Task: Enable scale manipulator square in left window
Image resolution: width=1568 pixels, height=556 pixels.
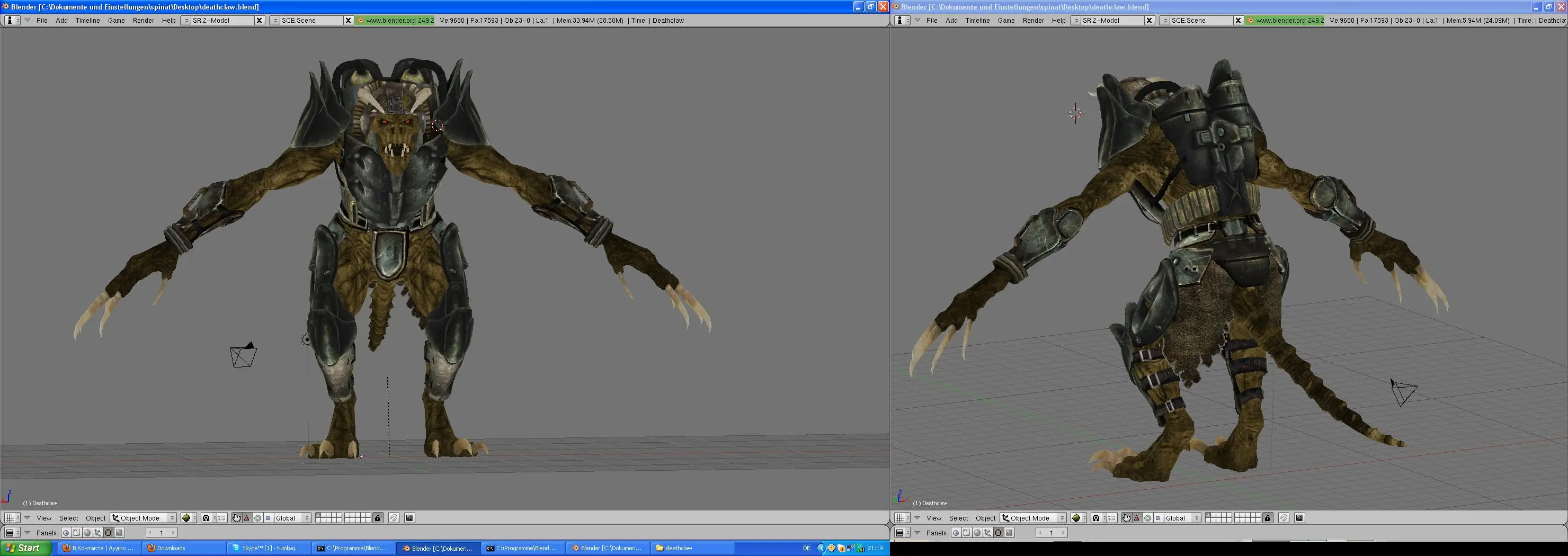Action: click(268, 518)
